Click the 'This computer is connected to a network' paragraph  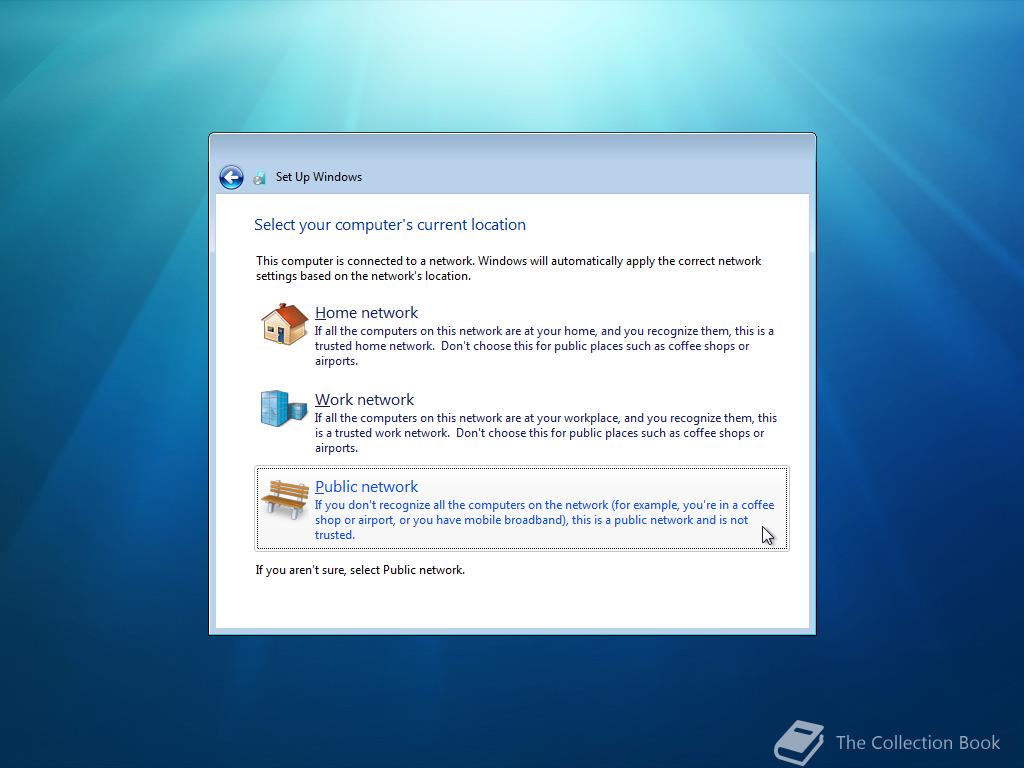pos(509,268)
